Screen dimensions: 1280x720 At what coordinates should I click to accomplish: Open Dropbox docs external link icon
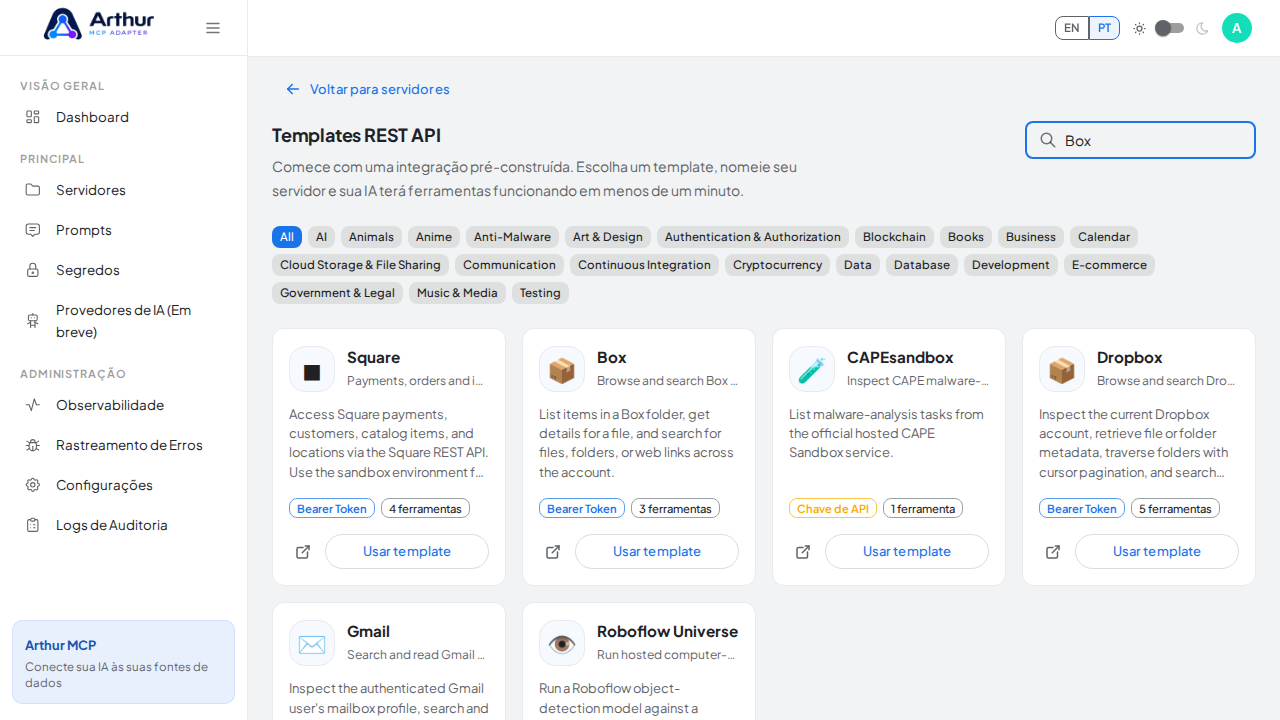(x=1053, y=552)
